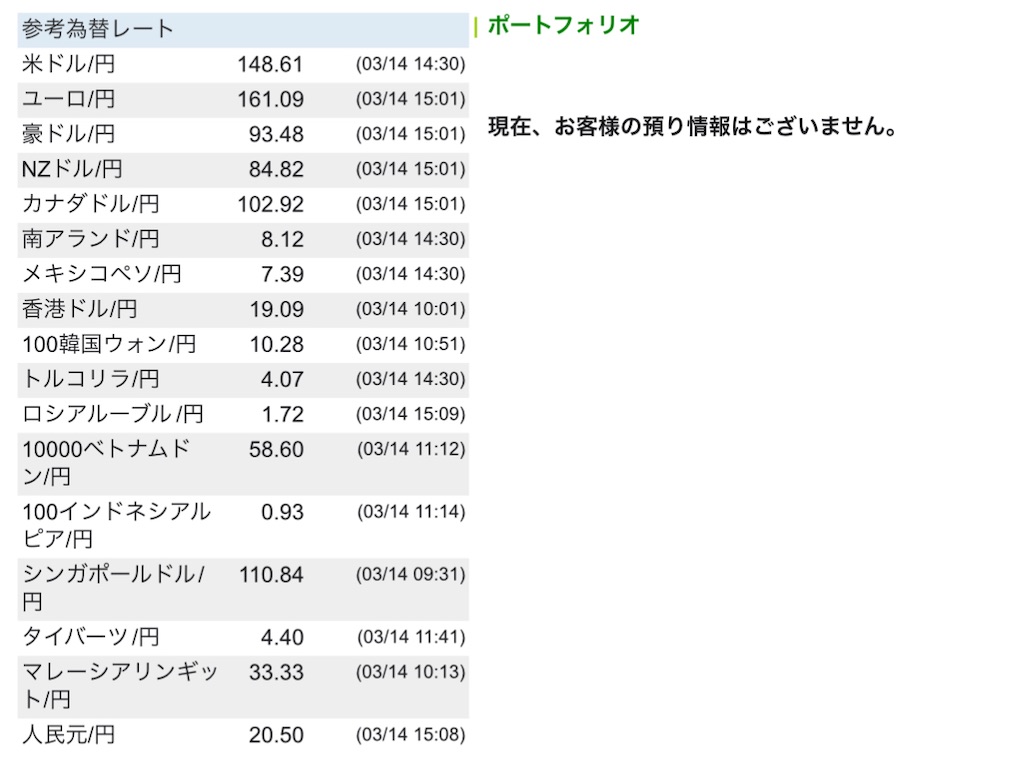Click the 7.39 peso rate
The width and height of the screenshot is (1024, 763).
[282, 274]
